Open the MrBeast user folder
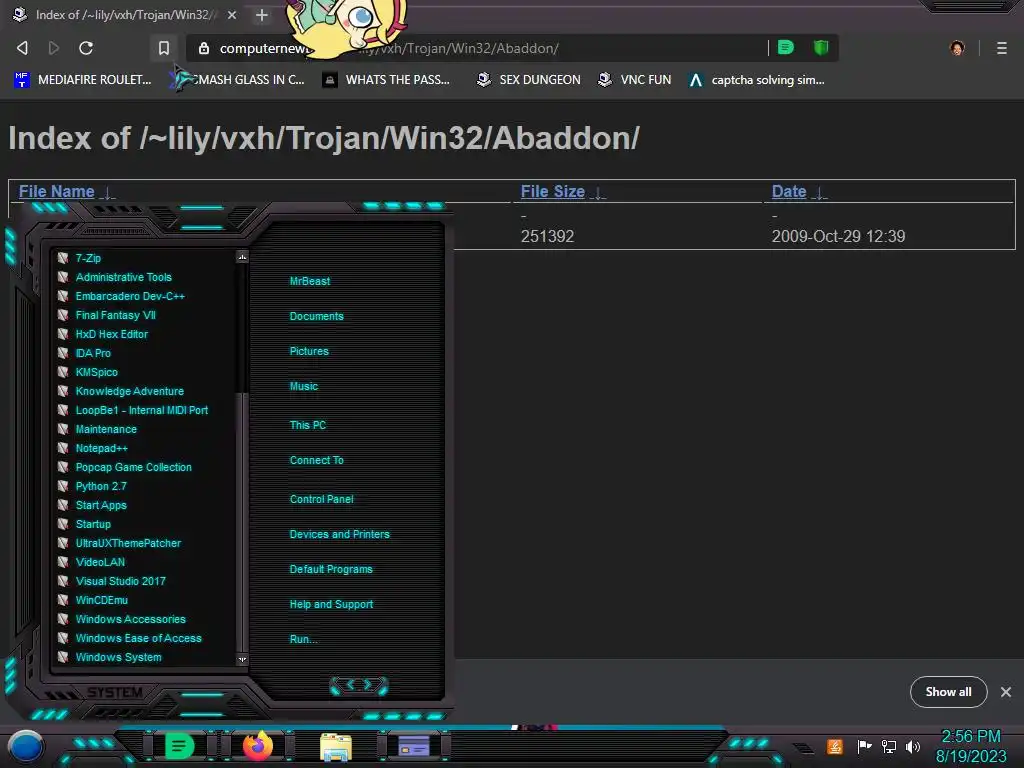The height and width of the screenshot is (768, 1024). click(x=310, y=281)
